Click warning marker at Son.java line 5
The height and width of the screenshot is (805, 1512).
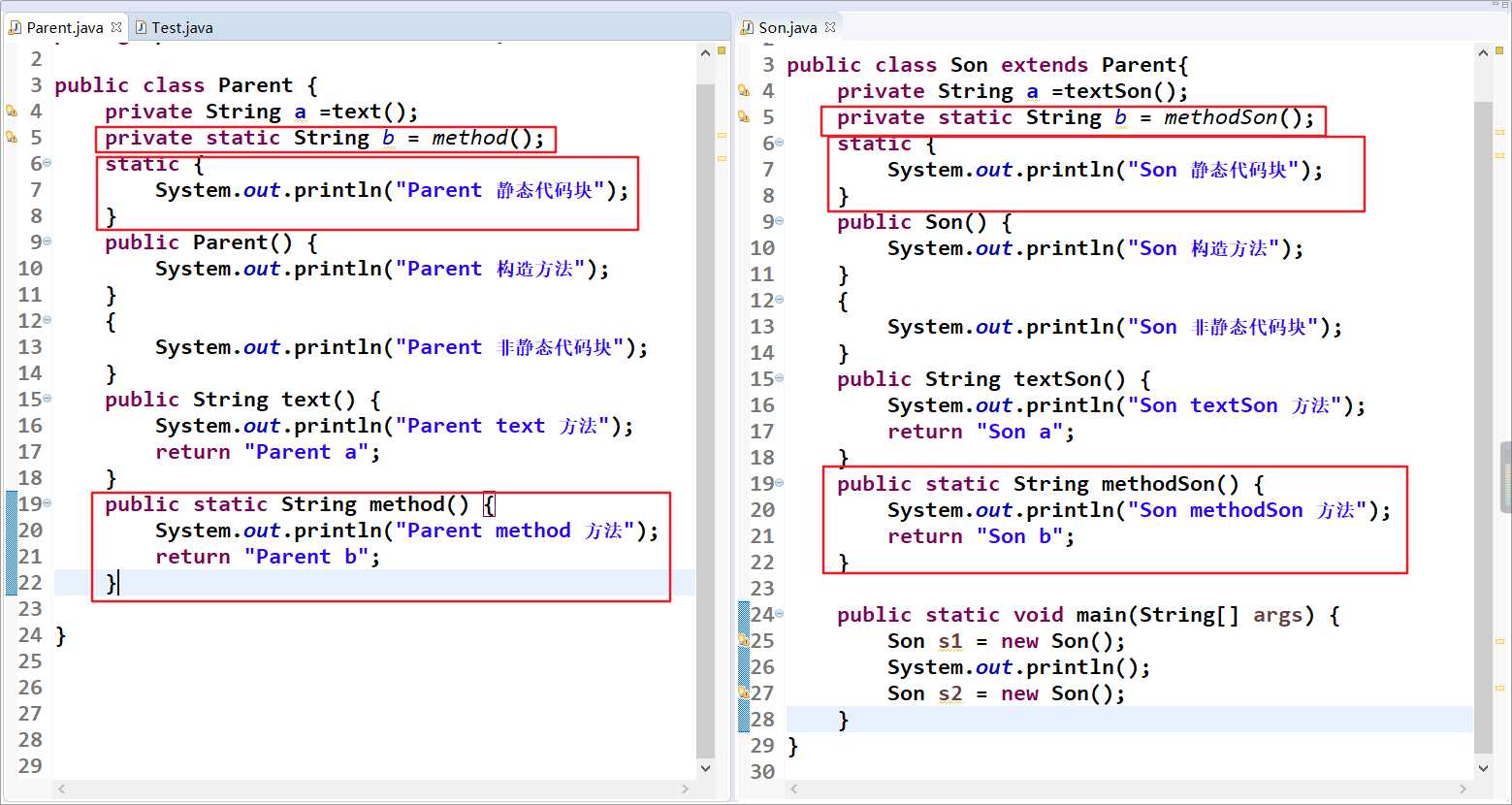[x=744, y=116]
